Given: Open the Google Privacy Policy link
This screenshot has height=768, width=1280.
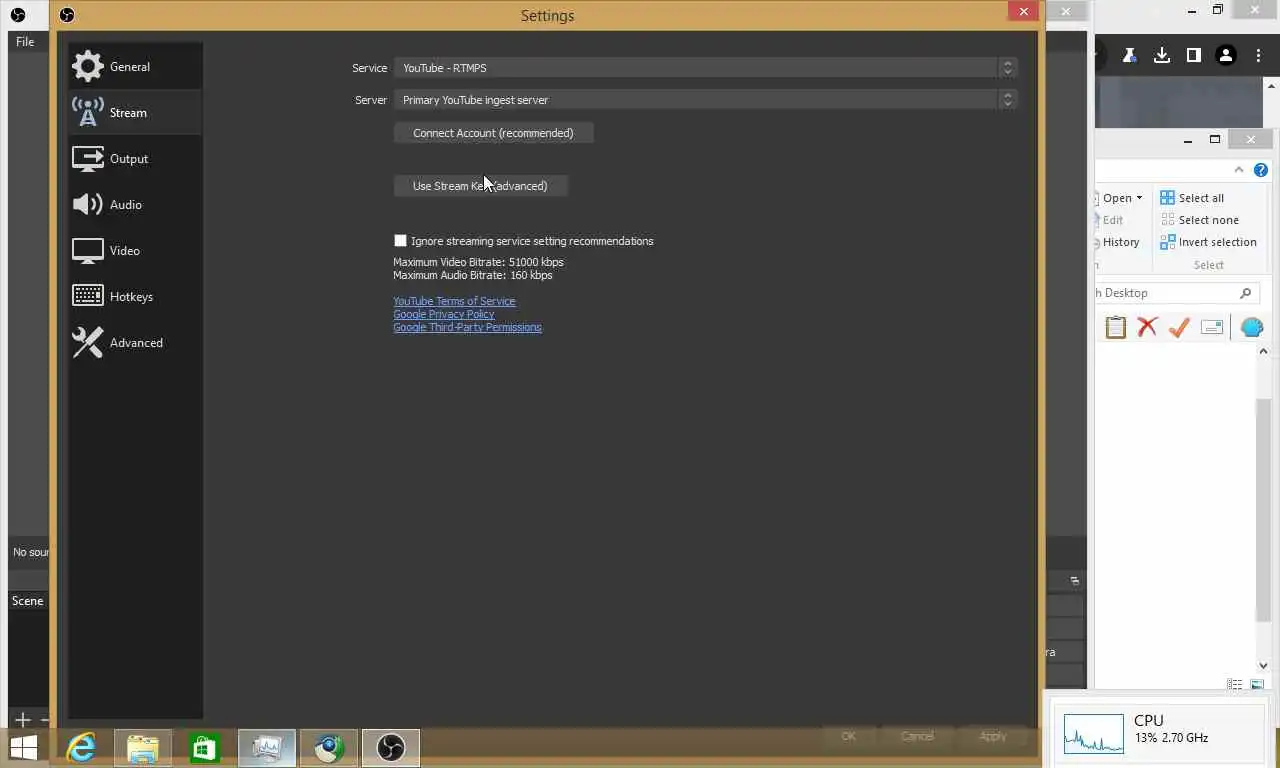Looking at the screenshot, I should coord(443,314).
